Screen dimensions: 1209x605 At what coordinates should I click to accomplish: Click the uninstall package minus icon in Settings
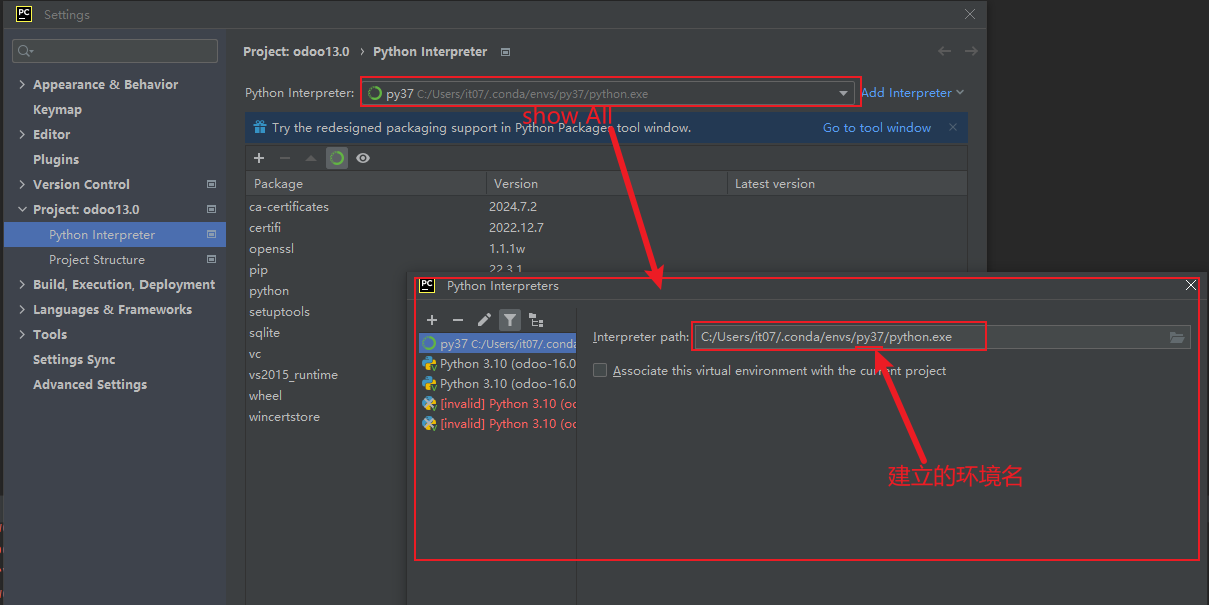tap(285, 158)
